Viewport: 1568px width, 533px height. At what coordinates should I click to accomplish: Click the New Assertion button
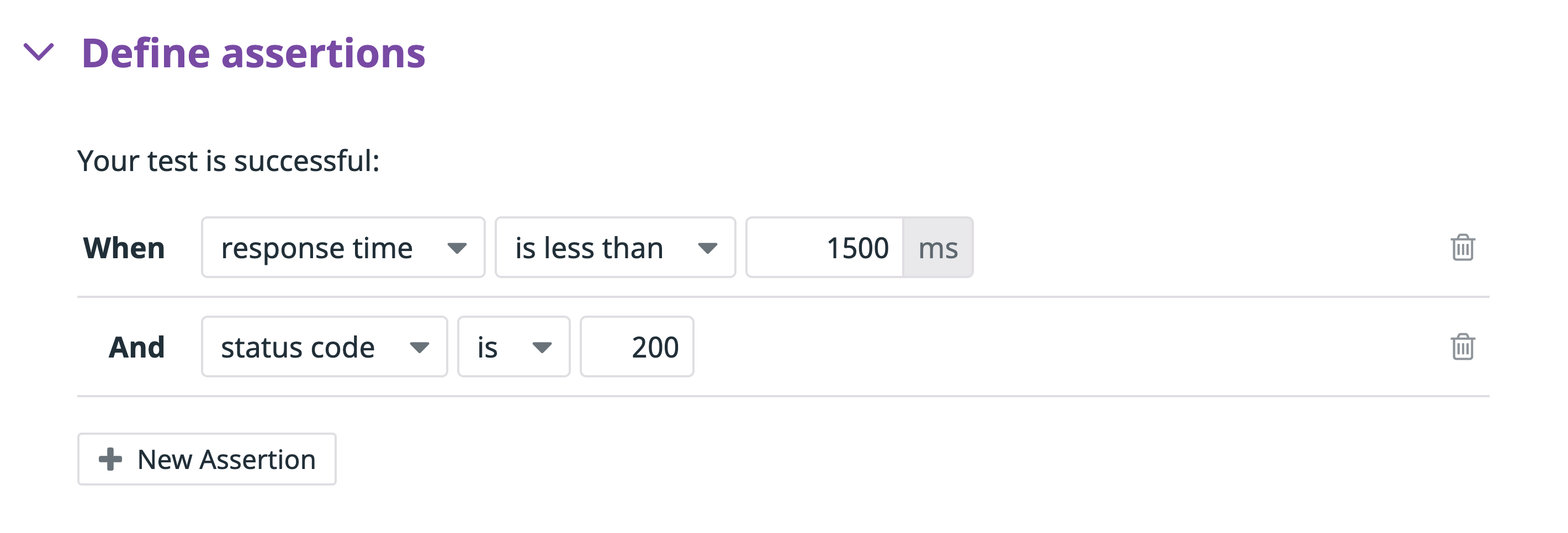[x=206, y=460]
